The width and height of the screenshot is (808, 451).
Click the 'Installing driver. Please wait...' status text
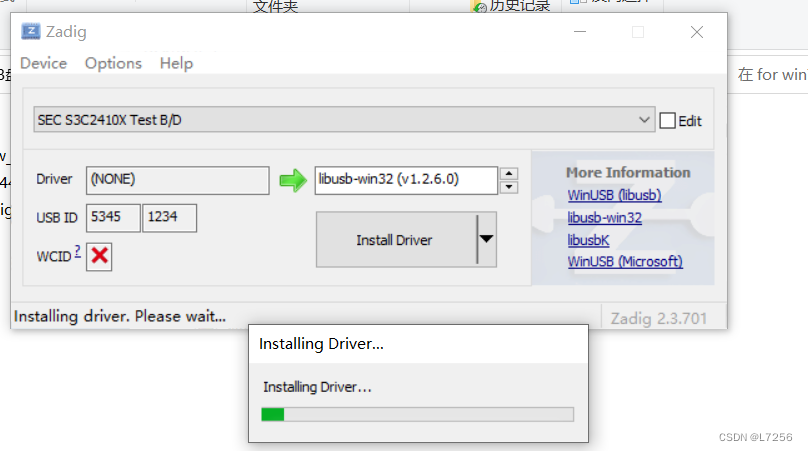[x=120, y=316]
